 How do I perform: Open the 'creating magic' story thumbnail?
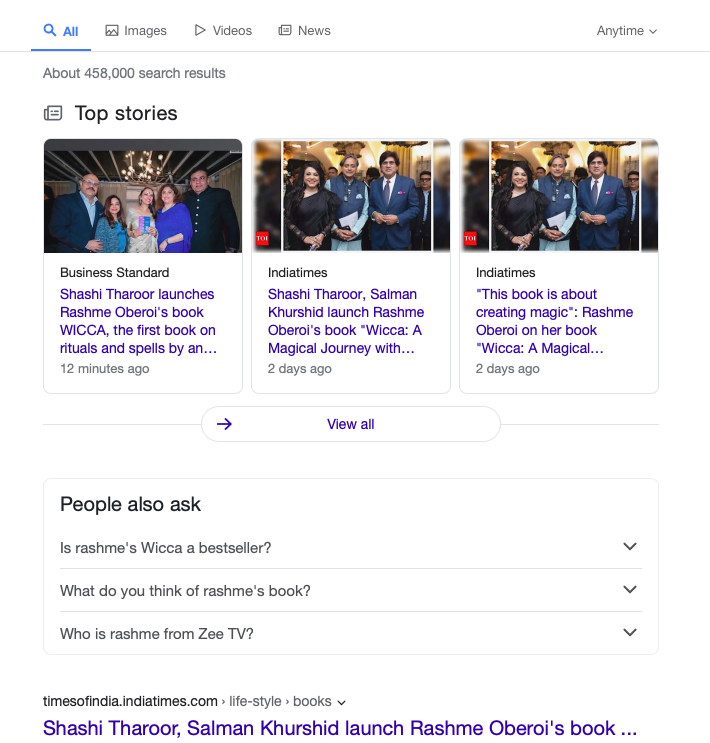pyautogui.click(x=559, y=196)
